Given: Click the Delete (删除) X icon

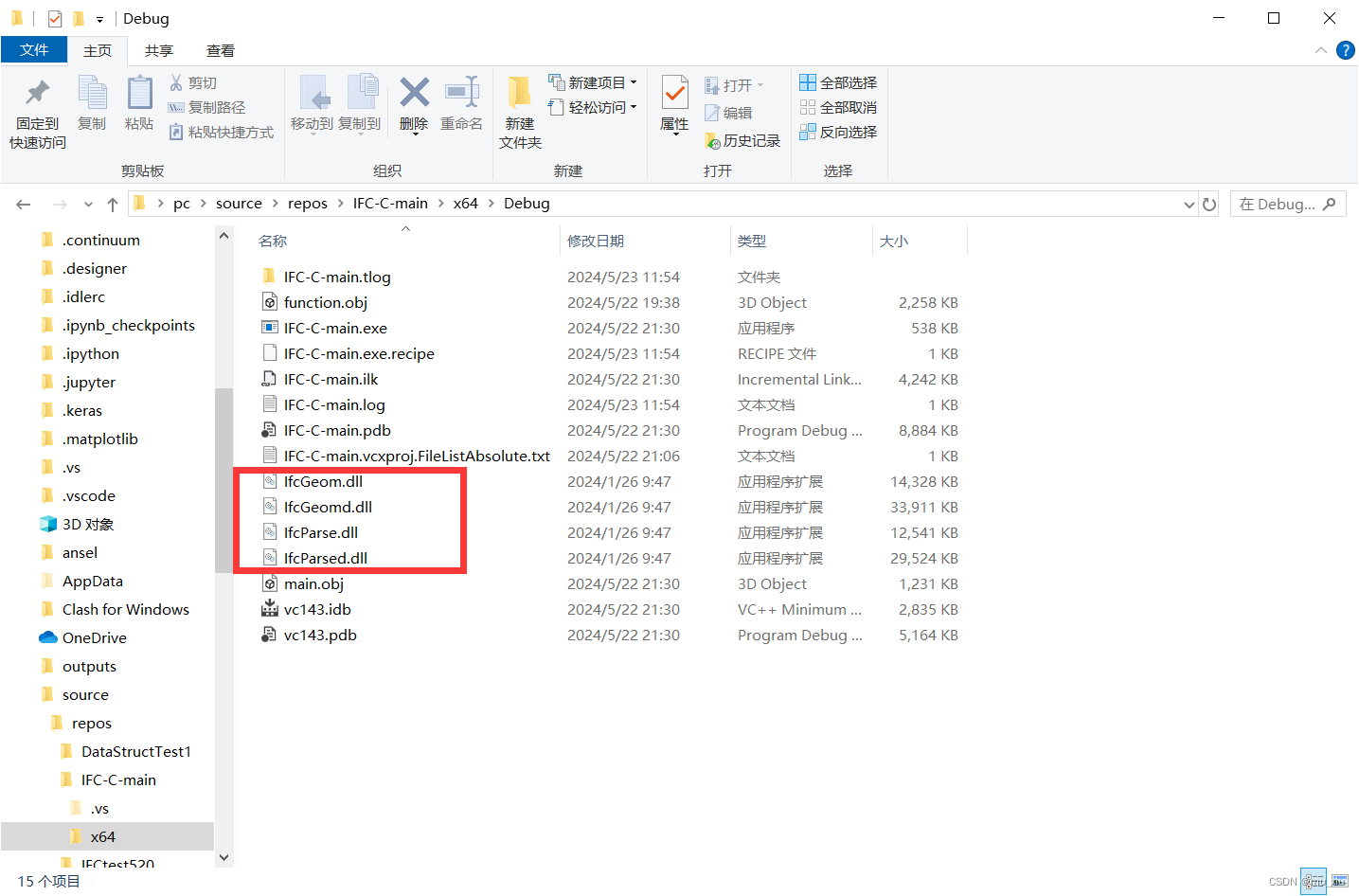Looking at the screenshot, I should coord(414,93).
